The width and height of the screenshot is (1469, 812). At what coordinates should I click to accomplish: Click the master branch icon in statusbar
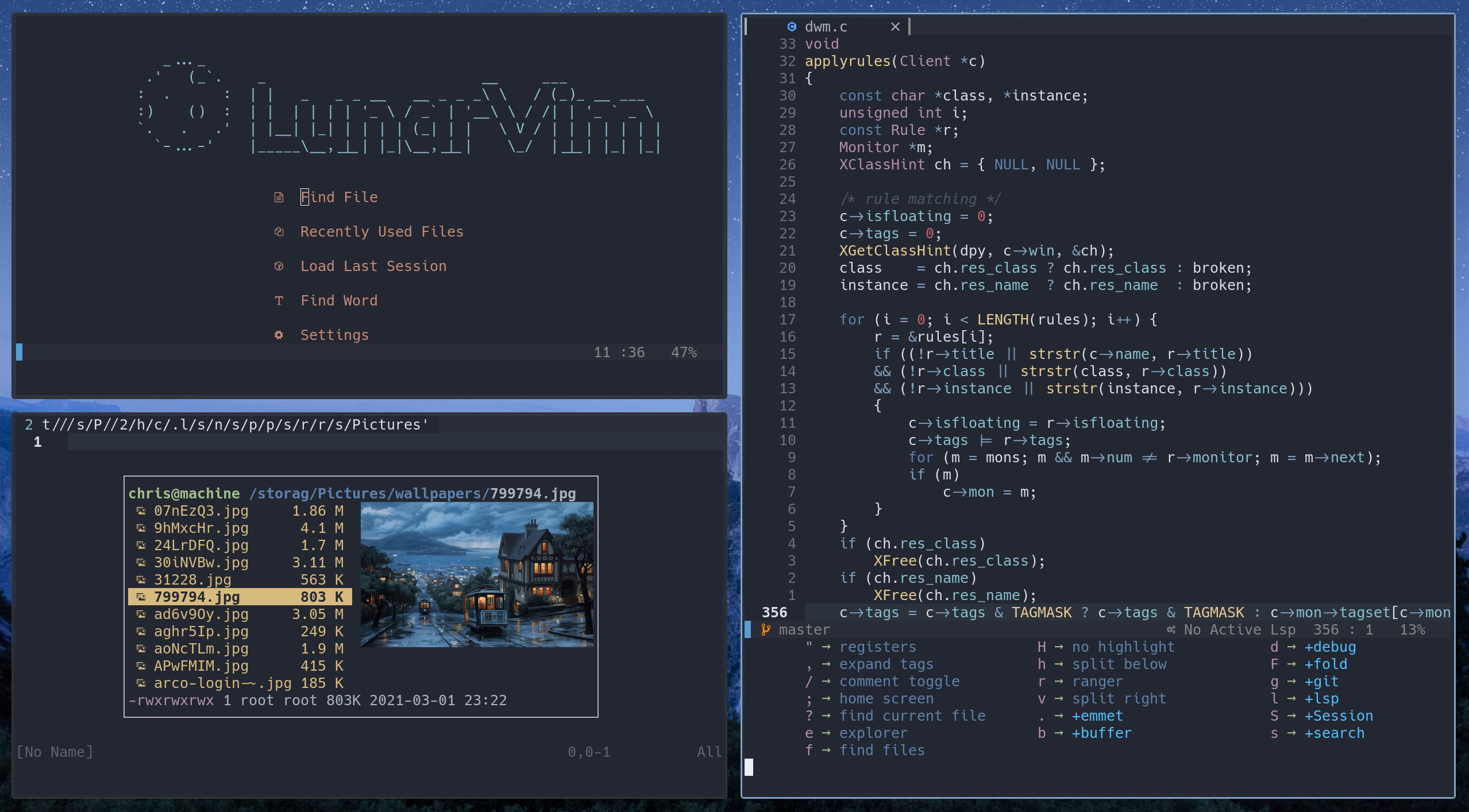point(764,629)
